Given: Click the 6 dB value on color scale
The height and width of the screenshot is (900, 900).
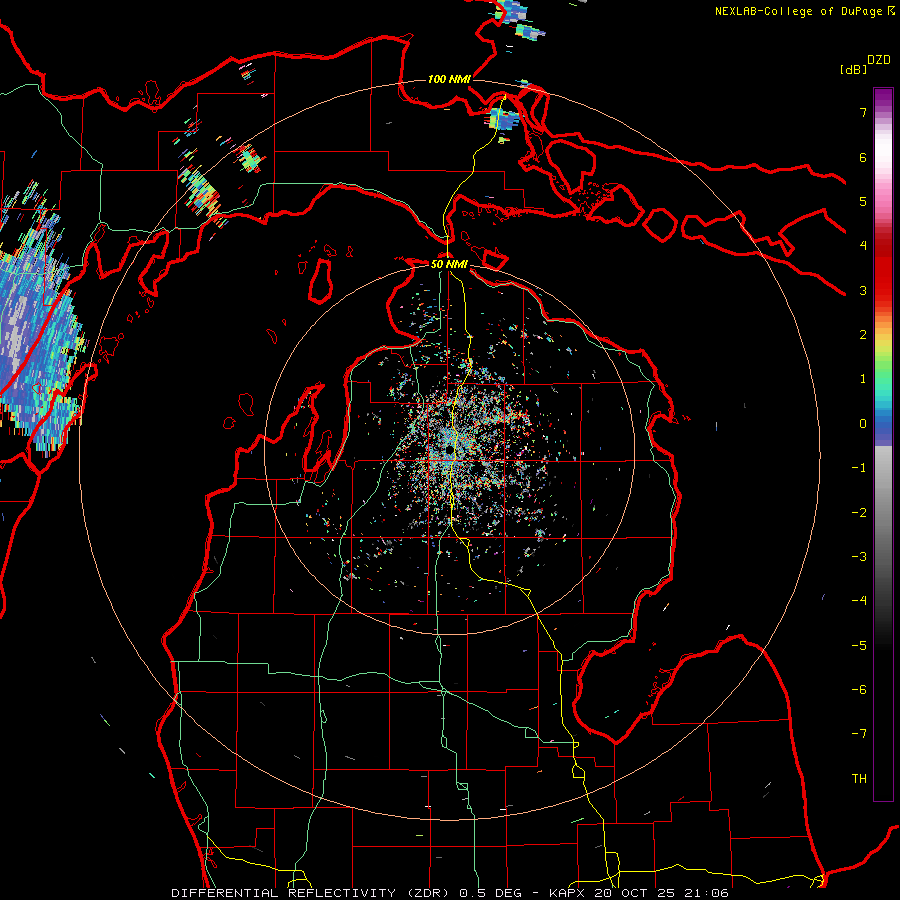Looking at the screenshot, I should [863, 157].
